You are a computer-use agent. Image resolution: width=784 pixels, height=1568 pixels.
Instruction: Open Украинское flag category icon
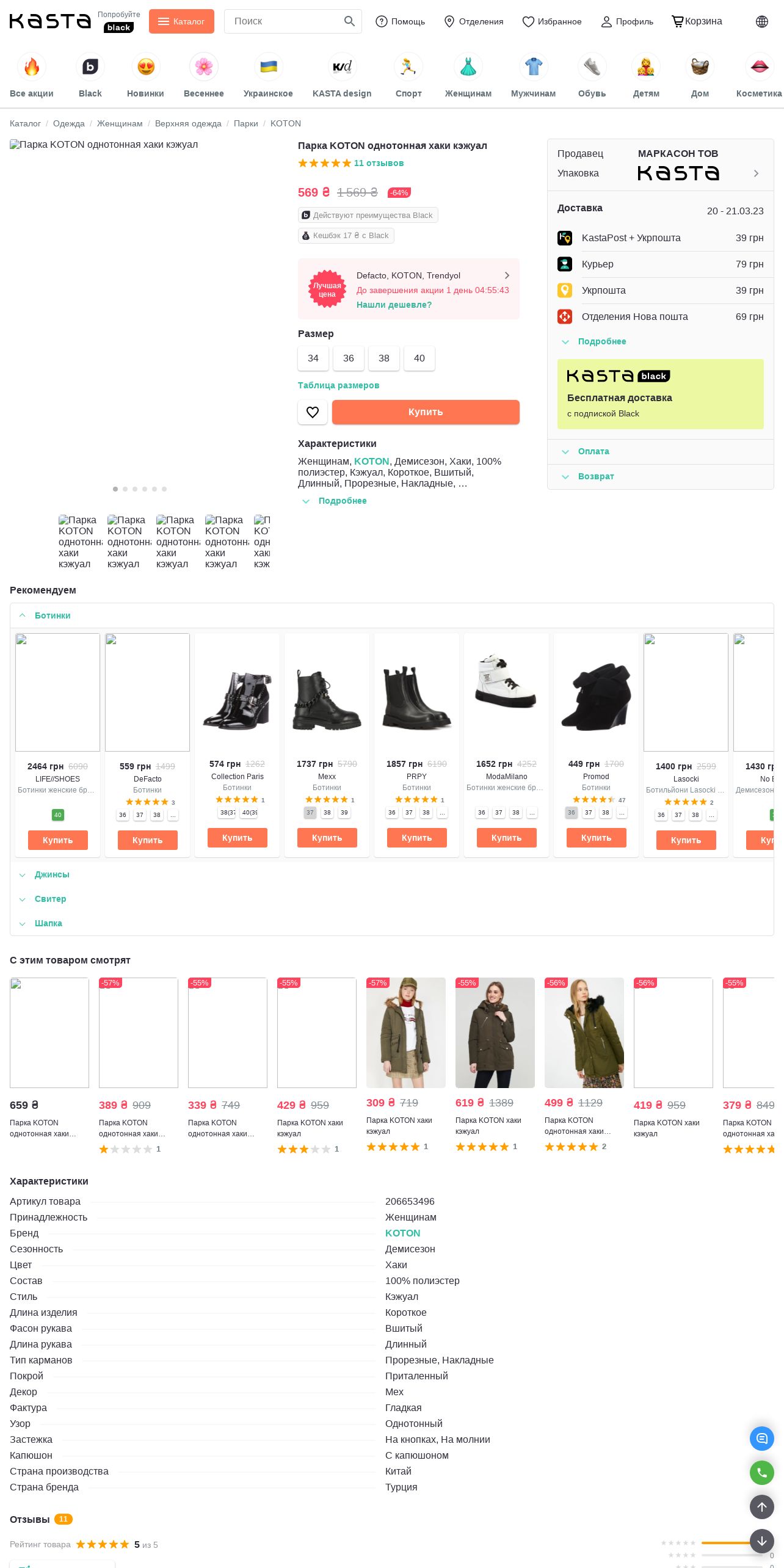[269, 67]
